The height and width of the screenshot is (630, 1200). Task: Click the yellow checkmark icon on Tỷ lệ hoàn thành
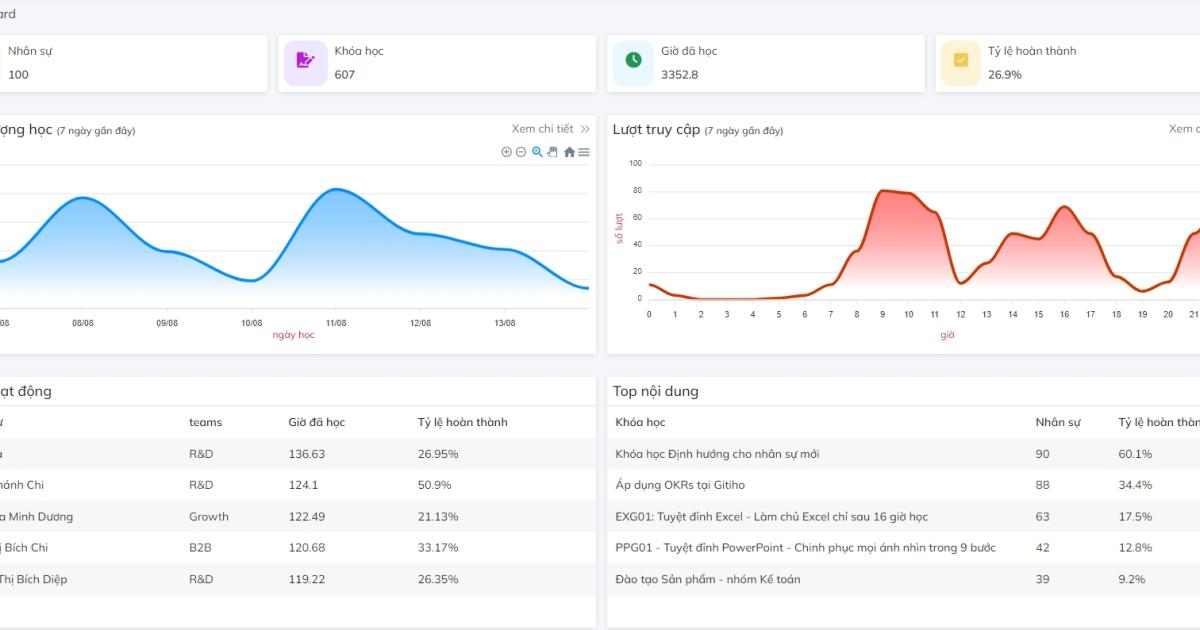[x=959, y=62]
